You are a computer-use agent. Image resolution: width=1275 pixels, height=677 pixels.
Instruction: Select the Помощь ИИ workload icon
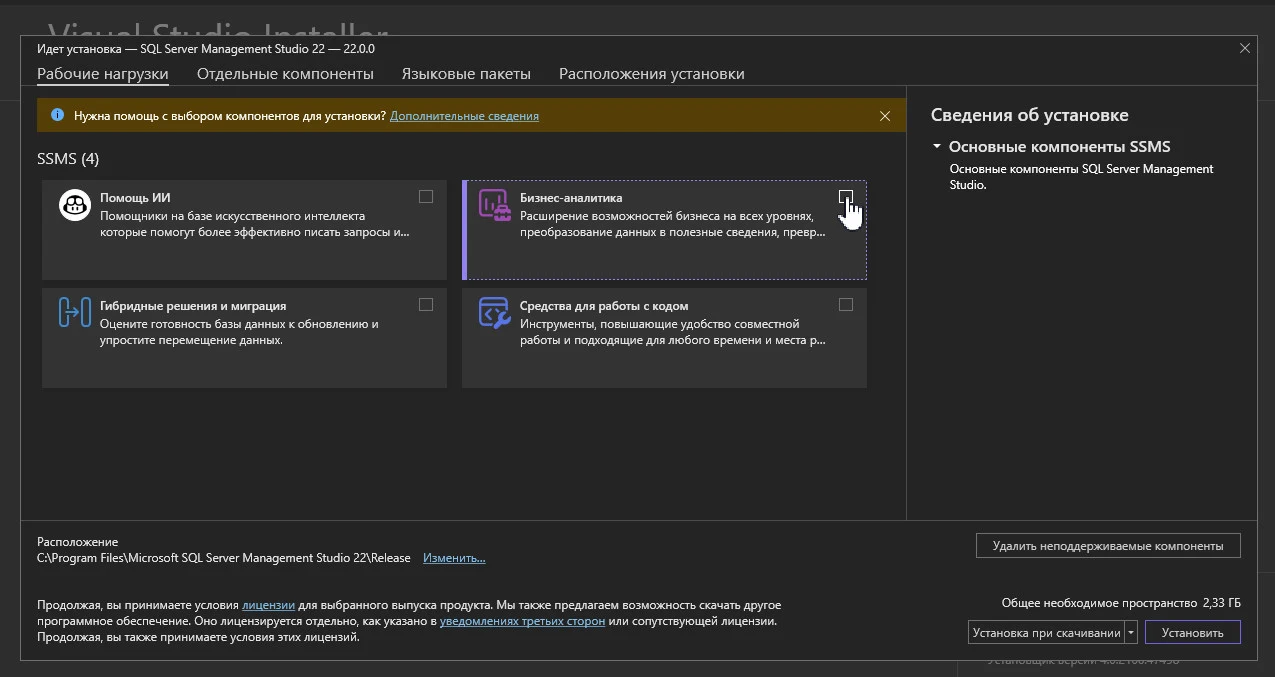pyautogui.click(x=75, y=205)
